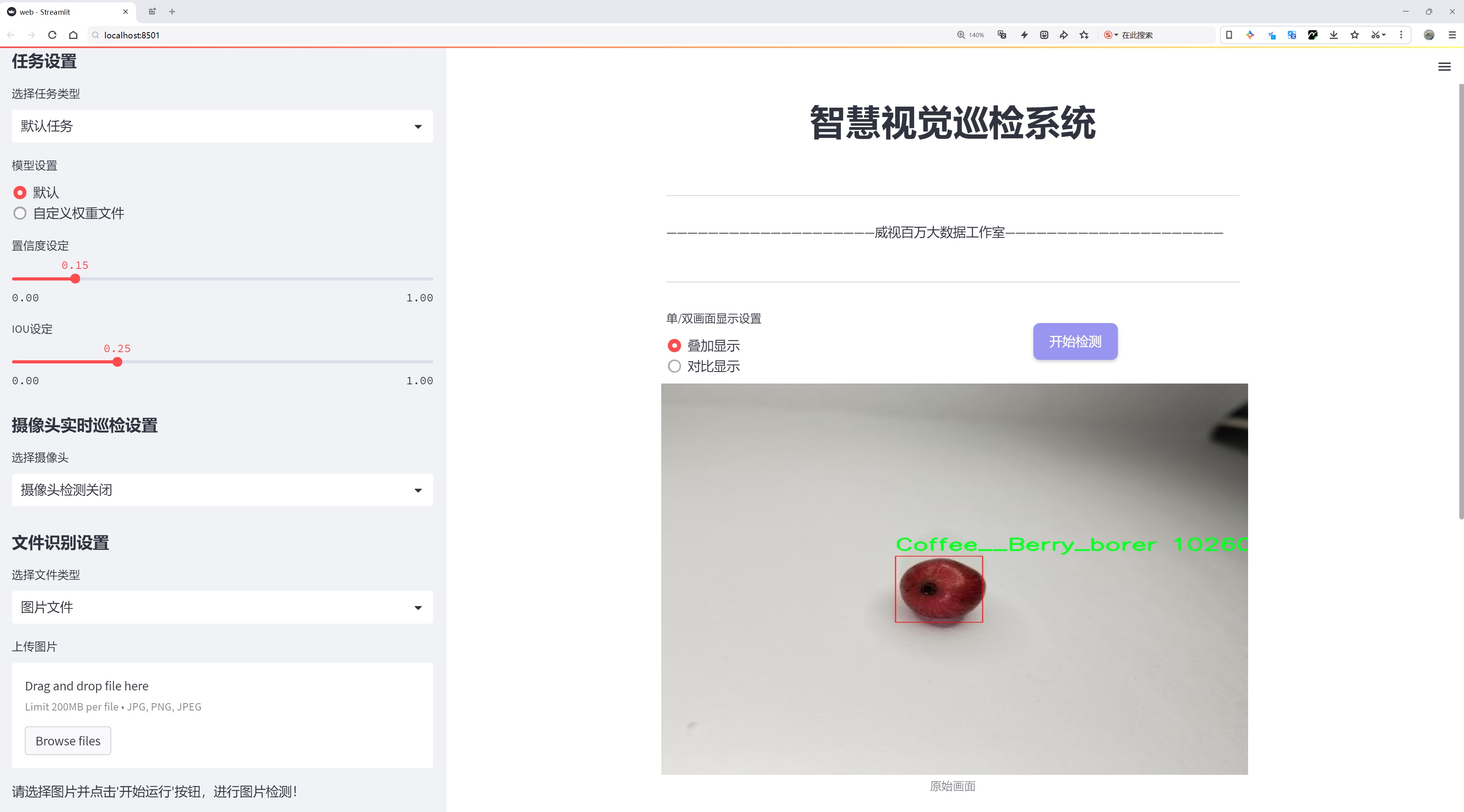Click the black green-leaf extension icon
The height and width of the screenshot is (812, 1464).
(1313, 34)
